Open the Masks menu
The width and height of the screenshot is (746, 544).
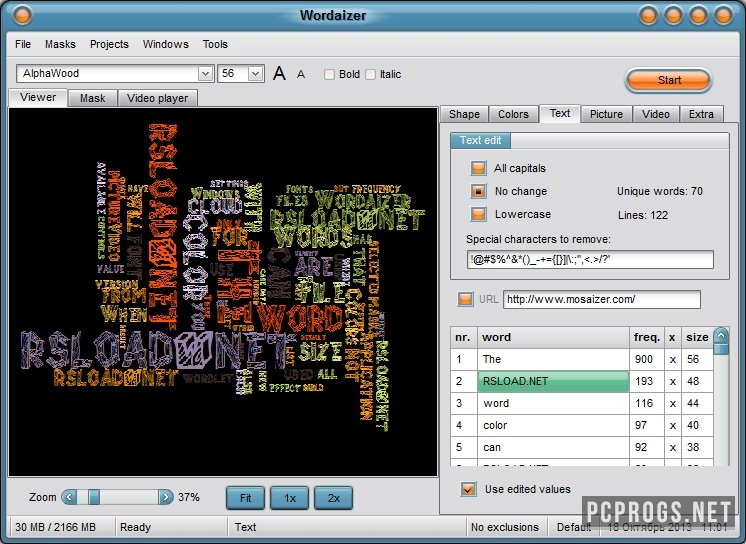coord(60,44)
